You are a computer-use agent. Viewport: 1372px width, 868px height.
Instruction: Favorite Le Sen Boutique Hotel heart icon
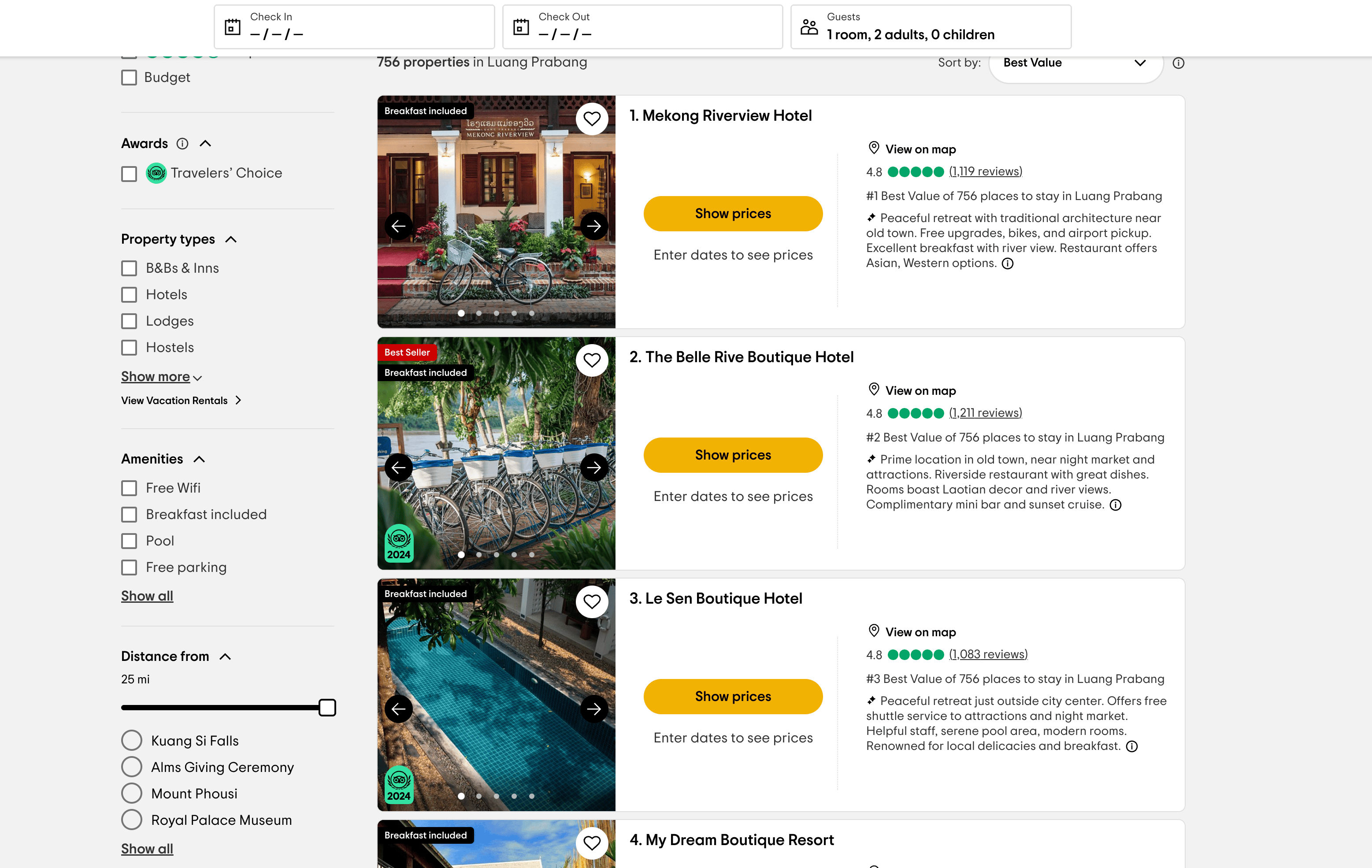click(591, 601)
